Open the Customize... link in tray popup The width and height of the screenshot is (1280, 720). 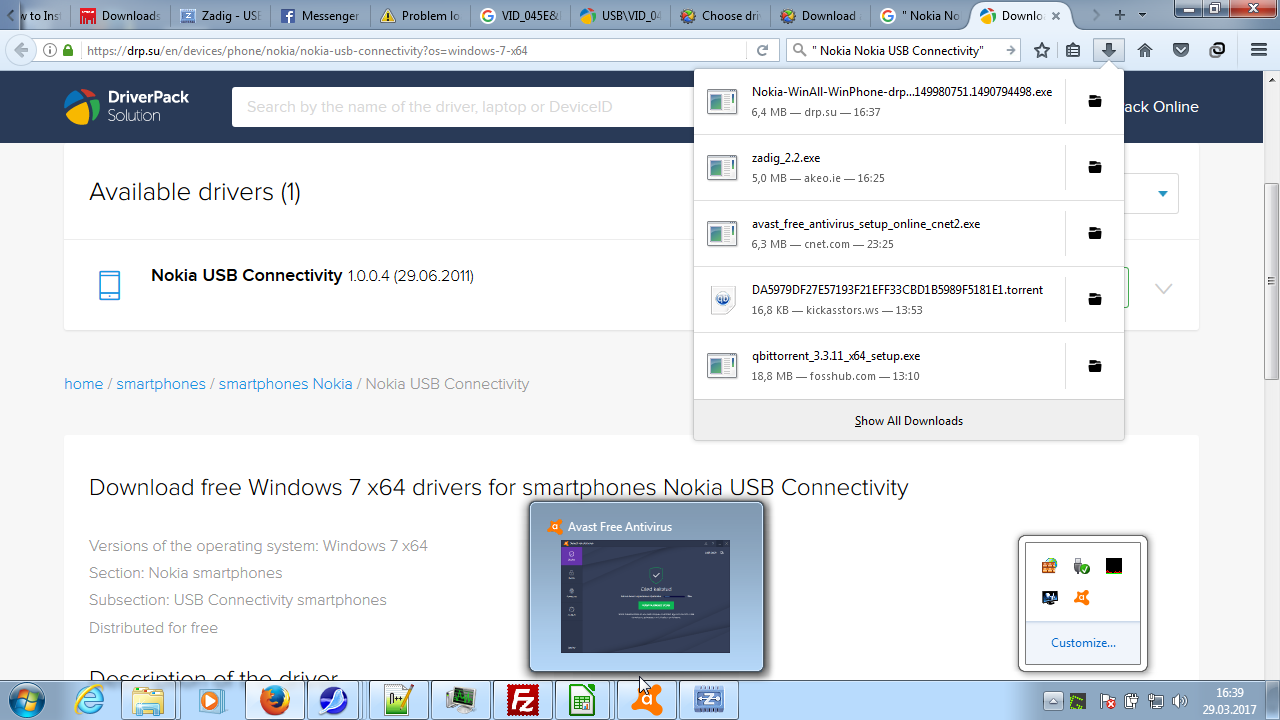tap(1083, 643)
